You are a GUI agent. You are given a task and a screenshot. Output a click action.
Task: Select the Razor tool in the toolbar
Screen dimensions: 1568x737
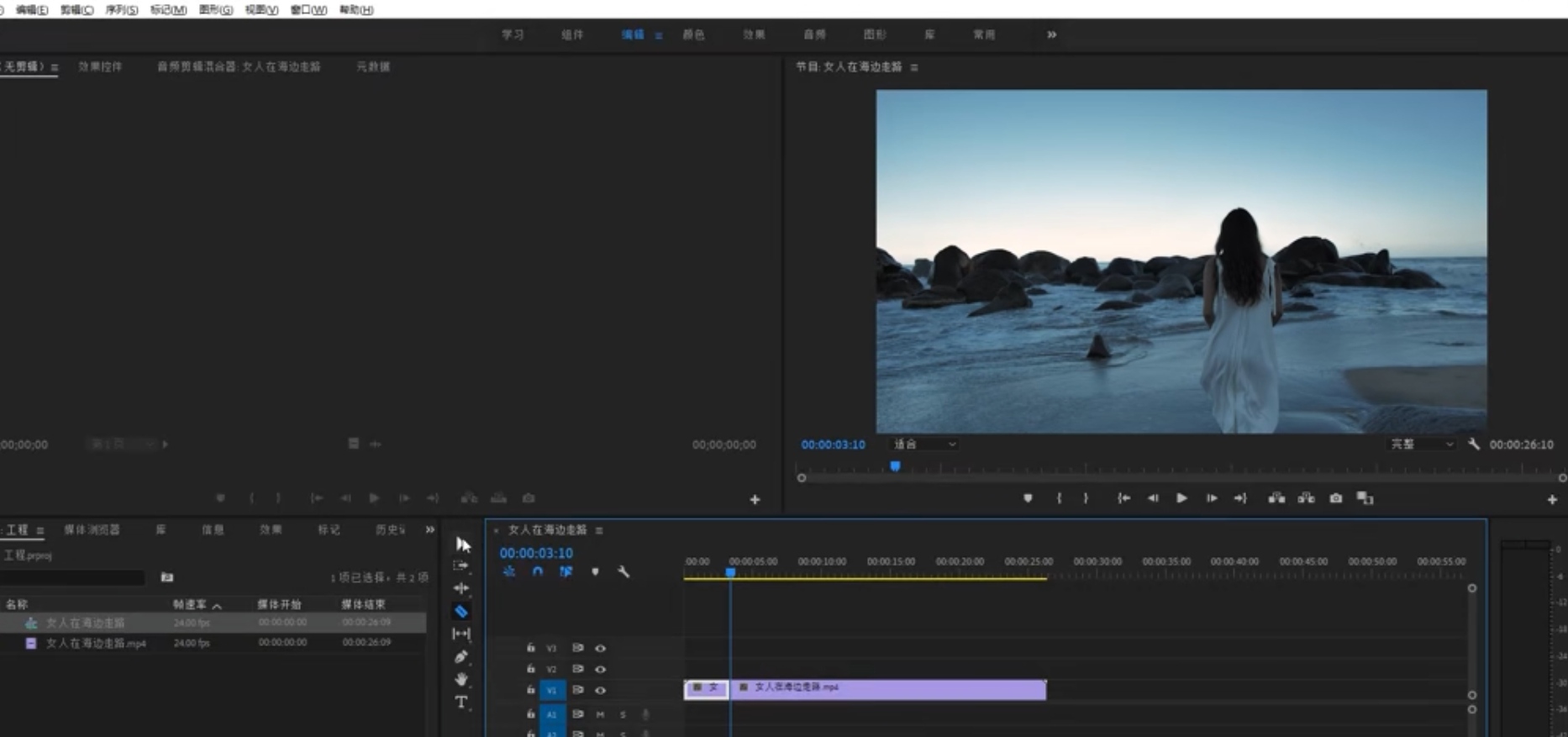click(461, 611)
